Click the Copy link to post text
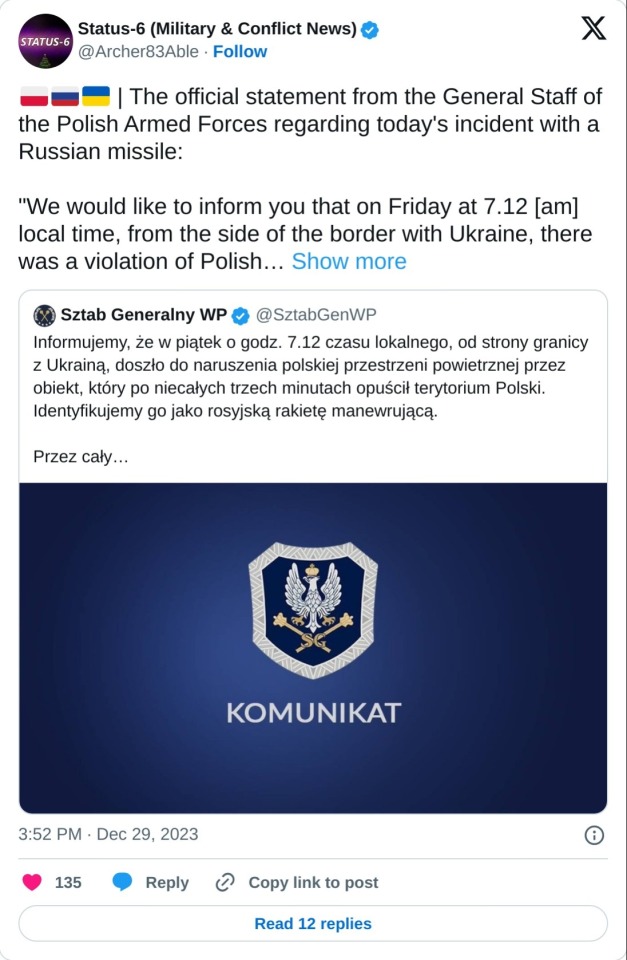 click(x=313, y=882)
